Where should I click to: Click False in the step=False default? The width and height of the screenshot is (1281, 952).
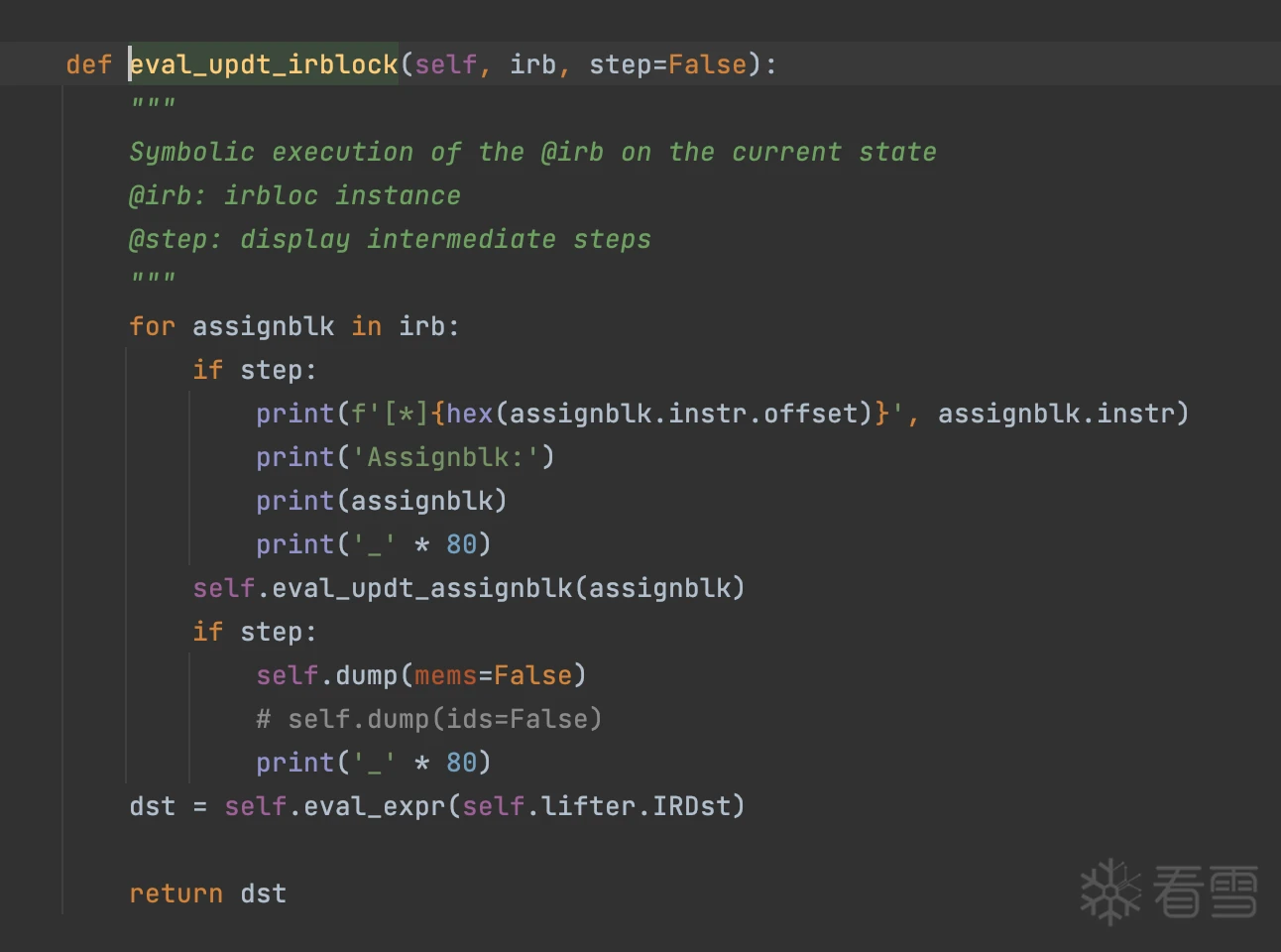pyautogui.click(x=707, y=64)
